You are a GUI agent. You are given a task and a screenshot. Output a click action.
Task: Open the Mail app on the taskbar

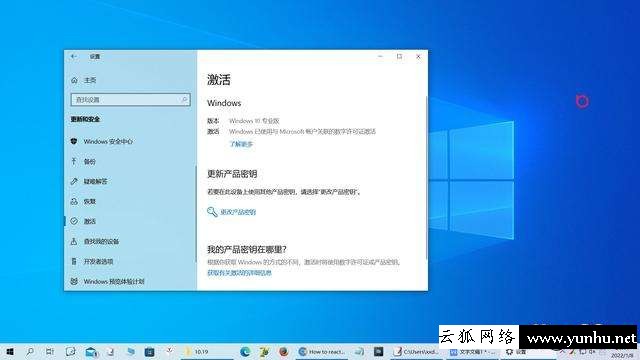tap(91, 351)
